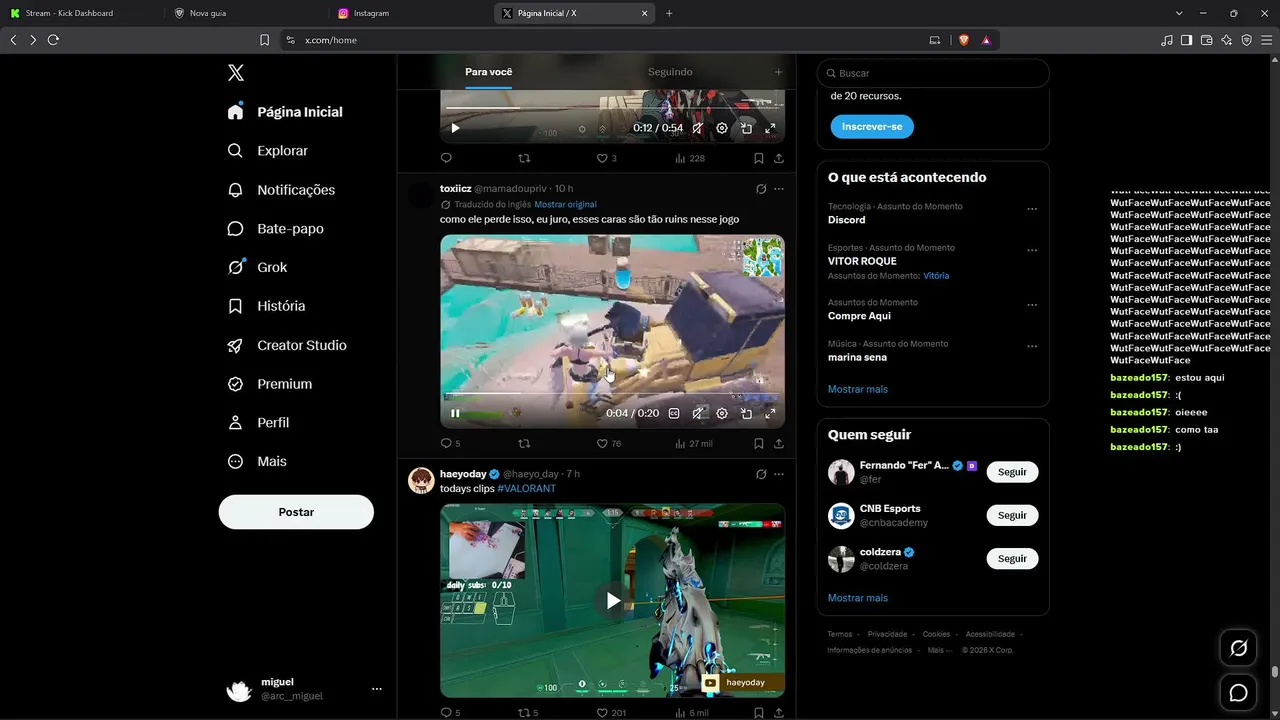Like the top post with 3 likes

tap(602, 158)
